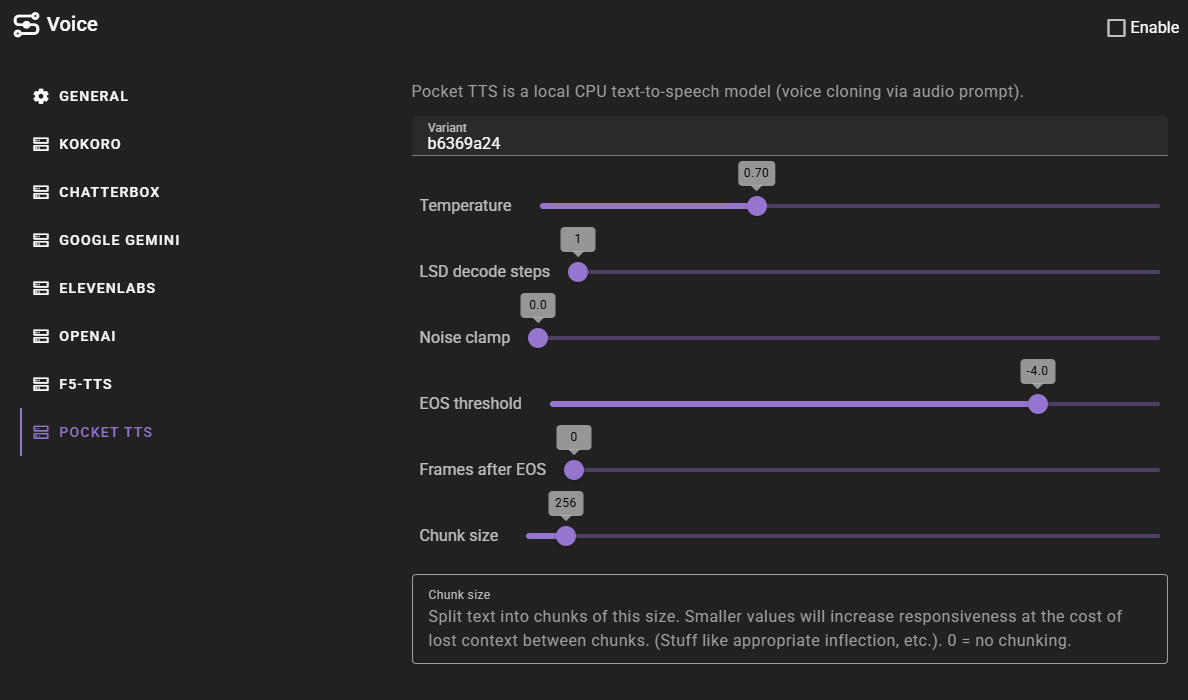Switch to the Kokoro tab
The height and width of the screenshot is (700, 1188).
pyautogui.click(x=90, y=144)
